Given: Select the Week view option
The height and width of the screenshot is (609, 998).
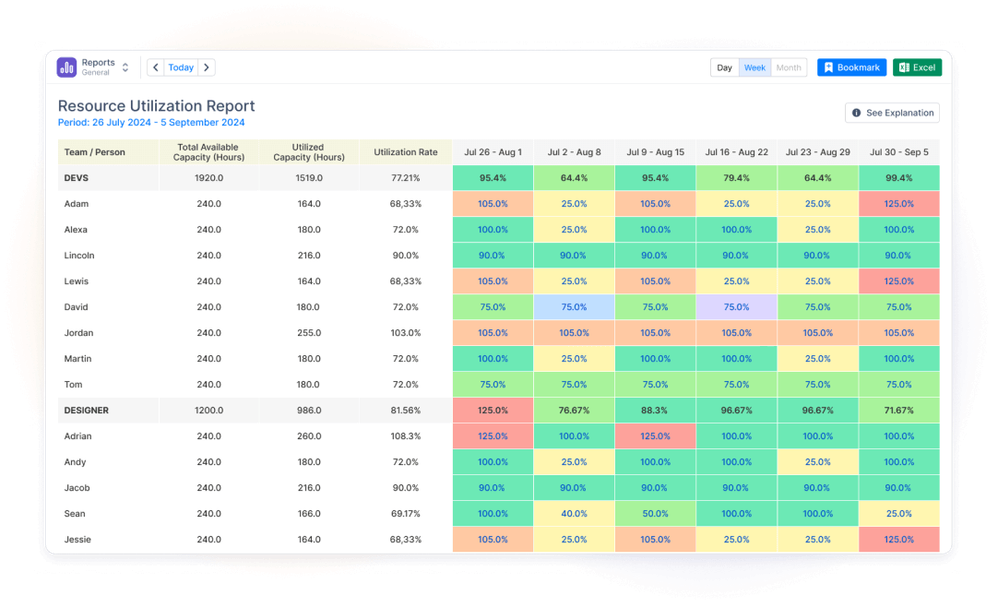Looking at the screenshot, I should click(755, 67).
